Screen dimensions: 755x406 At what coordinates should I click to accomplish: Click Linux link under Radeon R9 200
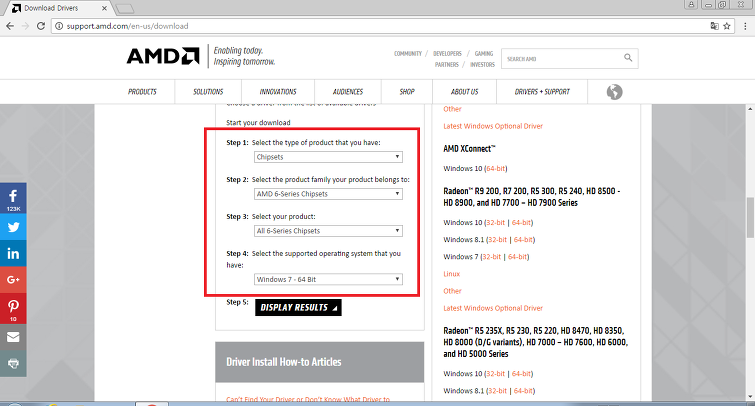[x=452, y=274]
